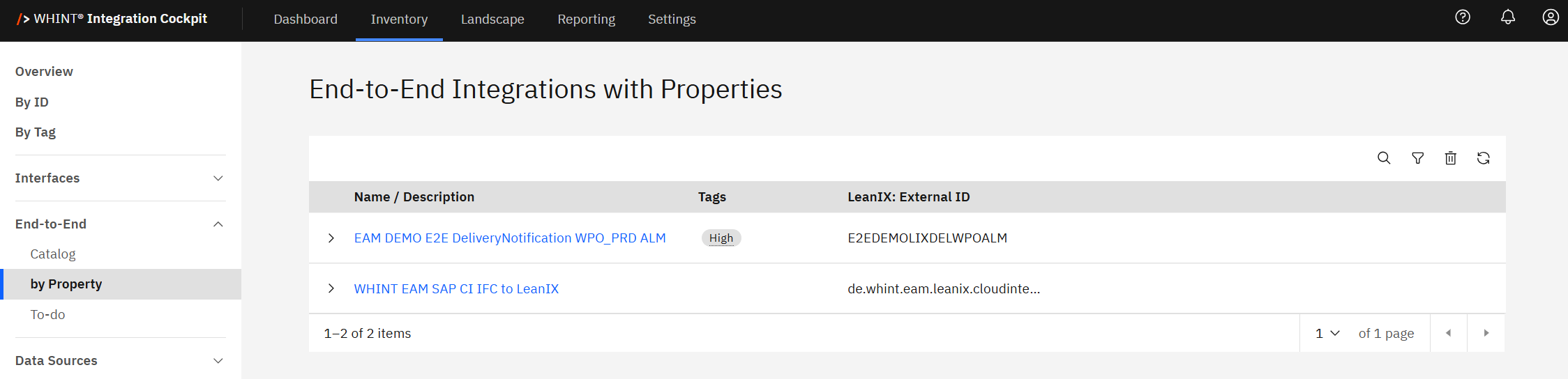The image size is (1568, 379).
Task: Go to previous page arrow
Action: 1449,333
